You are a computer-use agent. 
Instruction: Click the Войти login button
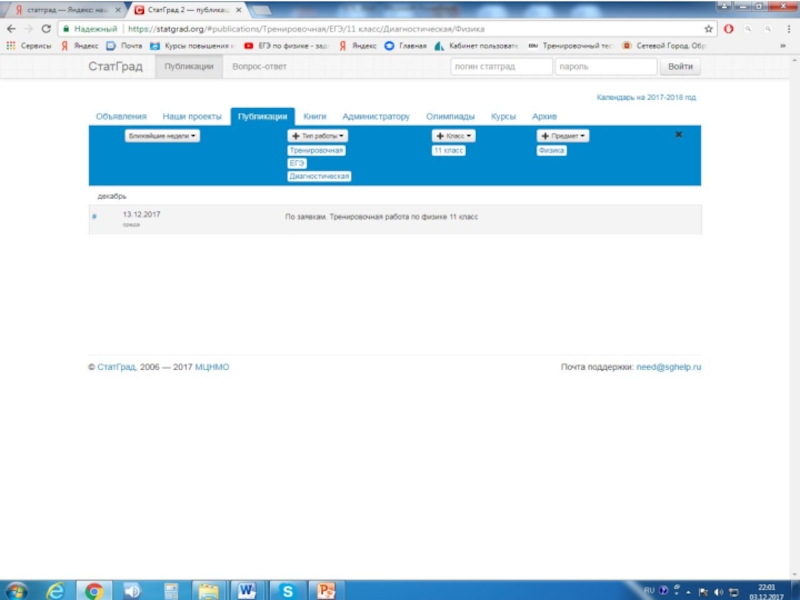coord(680,66)
